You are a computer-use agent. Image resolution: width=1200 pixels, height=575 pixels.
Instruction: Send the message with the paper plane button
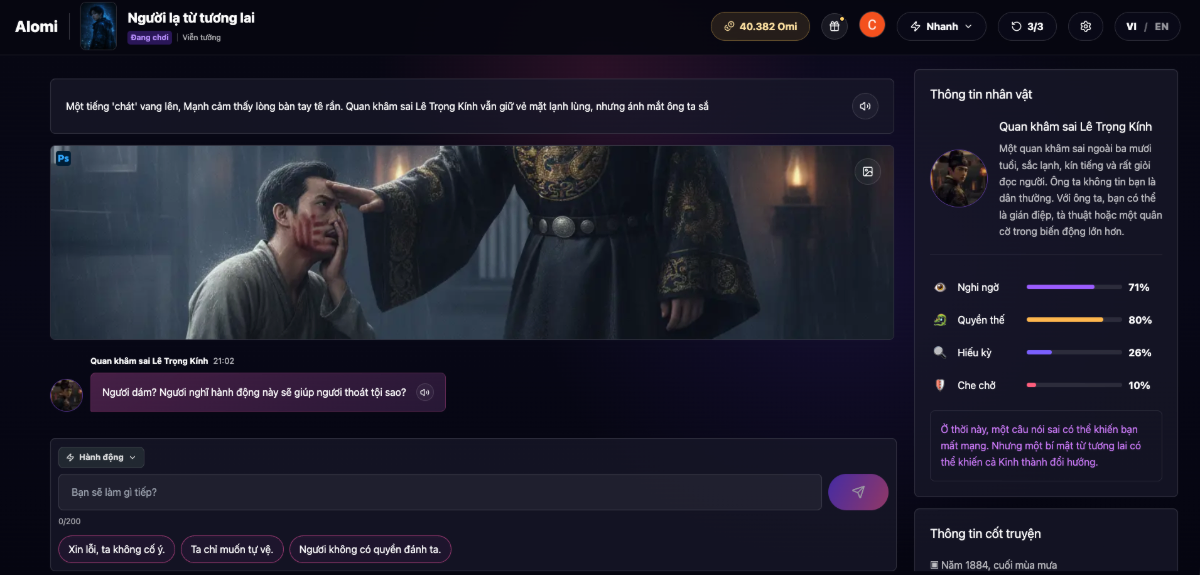point(858,492)
